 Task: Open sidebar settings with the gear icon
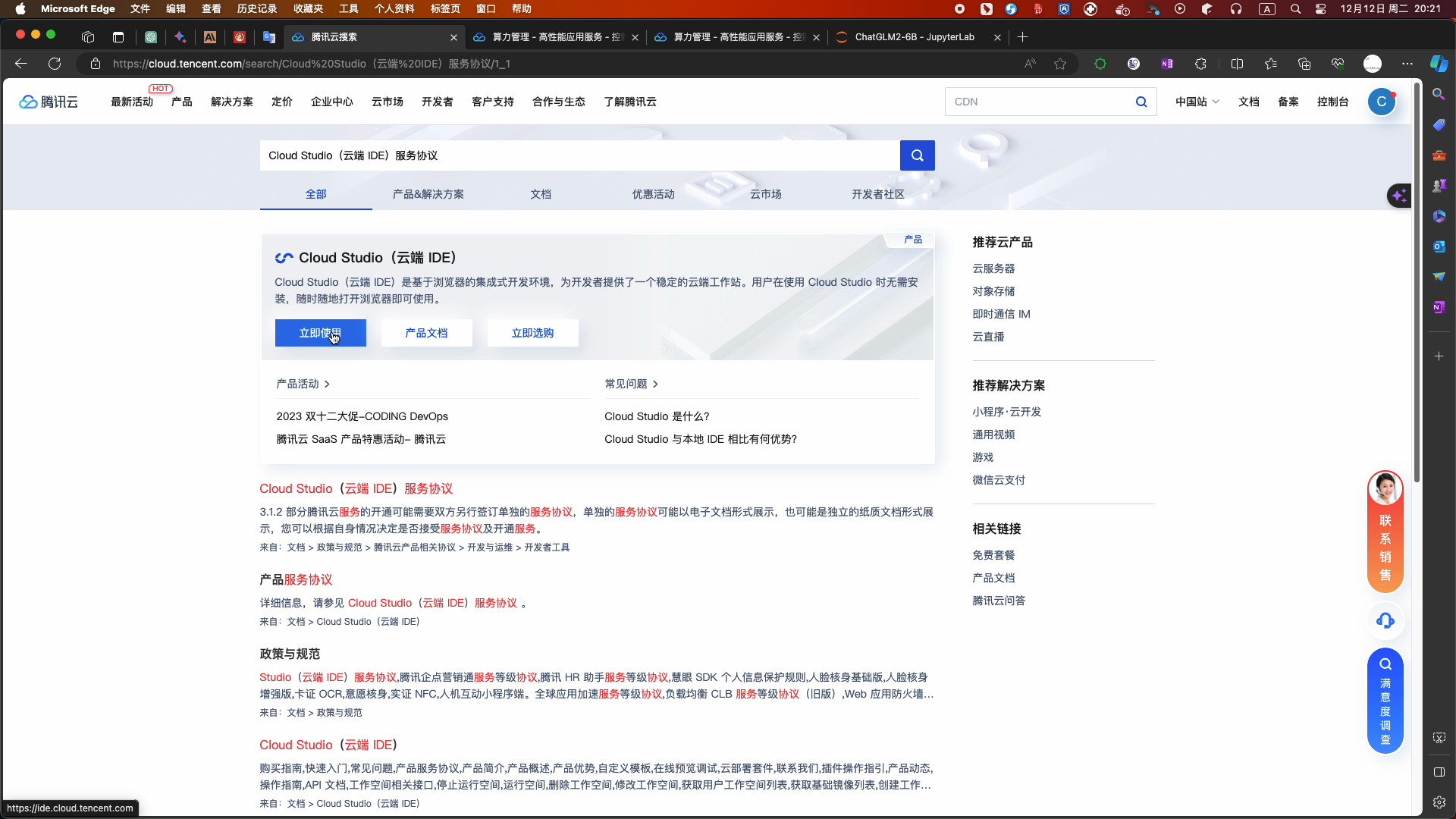1439,802
